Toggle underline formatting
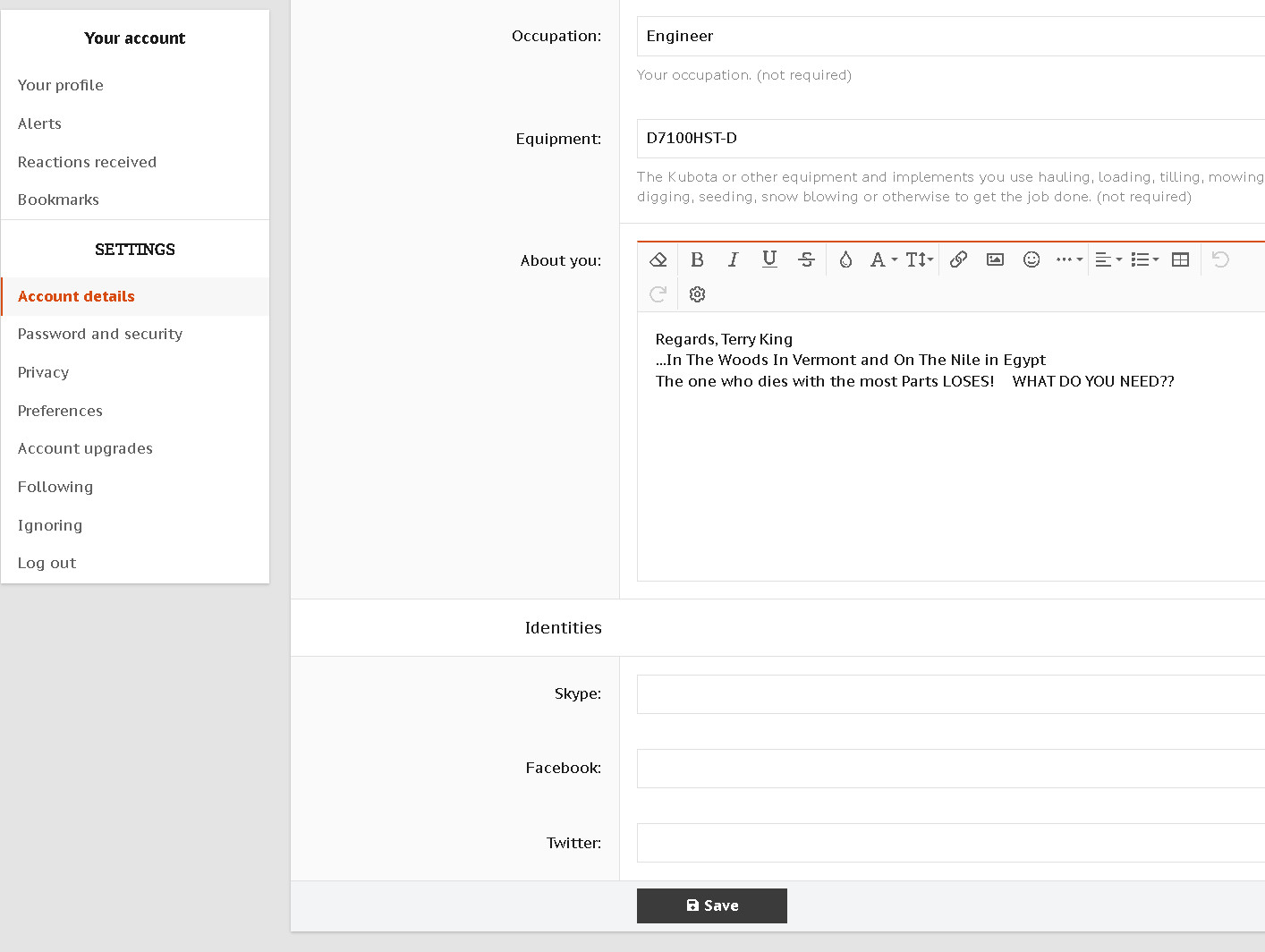This screenshot has height=952, width=1265. pyautogui.click(x=769, y=259)
